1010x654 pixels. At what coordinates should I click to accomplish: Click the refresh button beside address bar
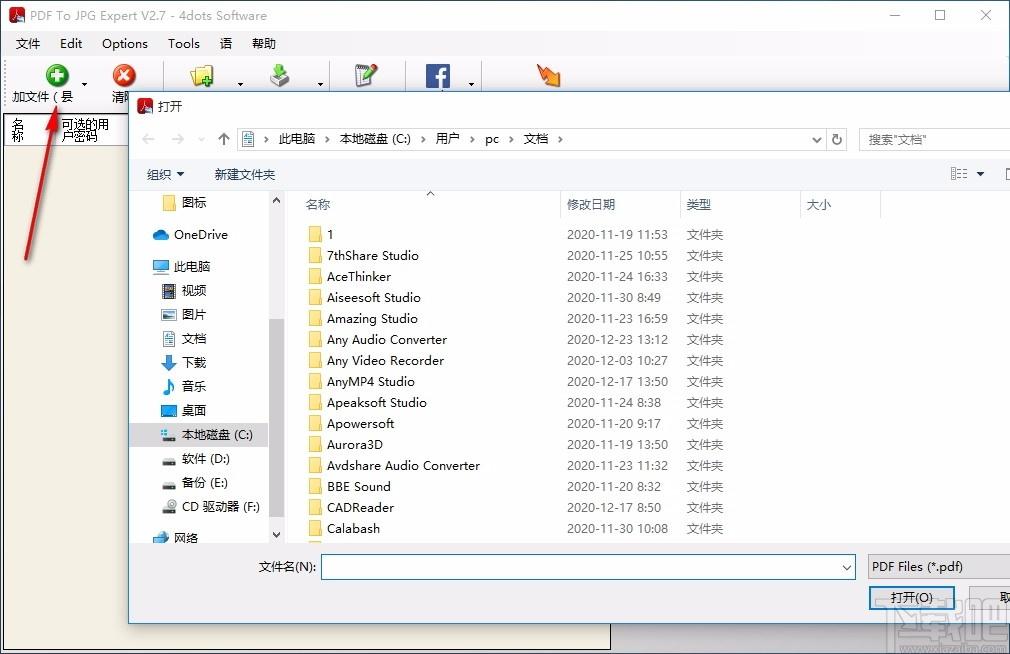click(837, 139)
